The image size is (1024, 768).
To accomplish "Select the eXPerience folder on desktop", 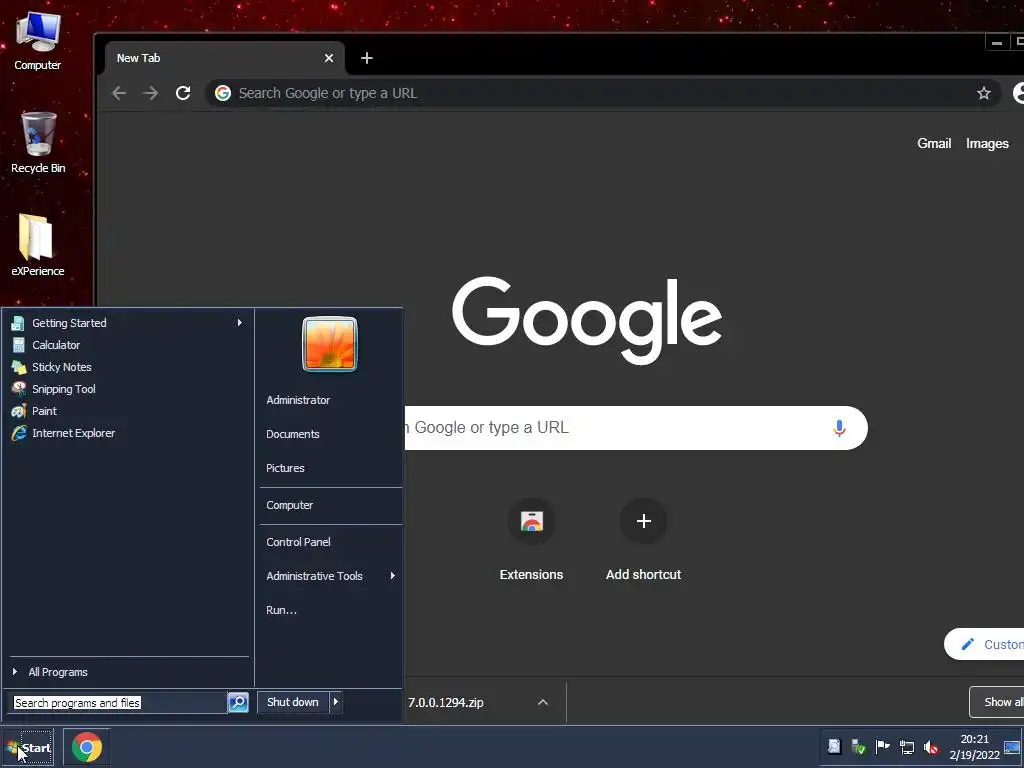I will (x=37, y=246).
